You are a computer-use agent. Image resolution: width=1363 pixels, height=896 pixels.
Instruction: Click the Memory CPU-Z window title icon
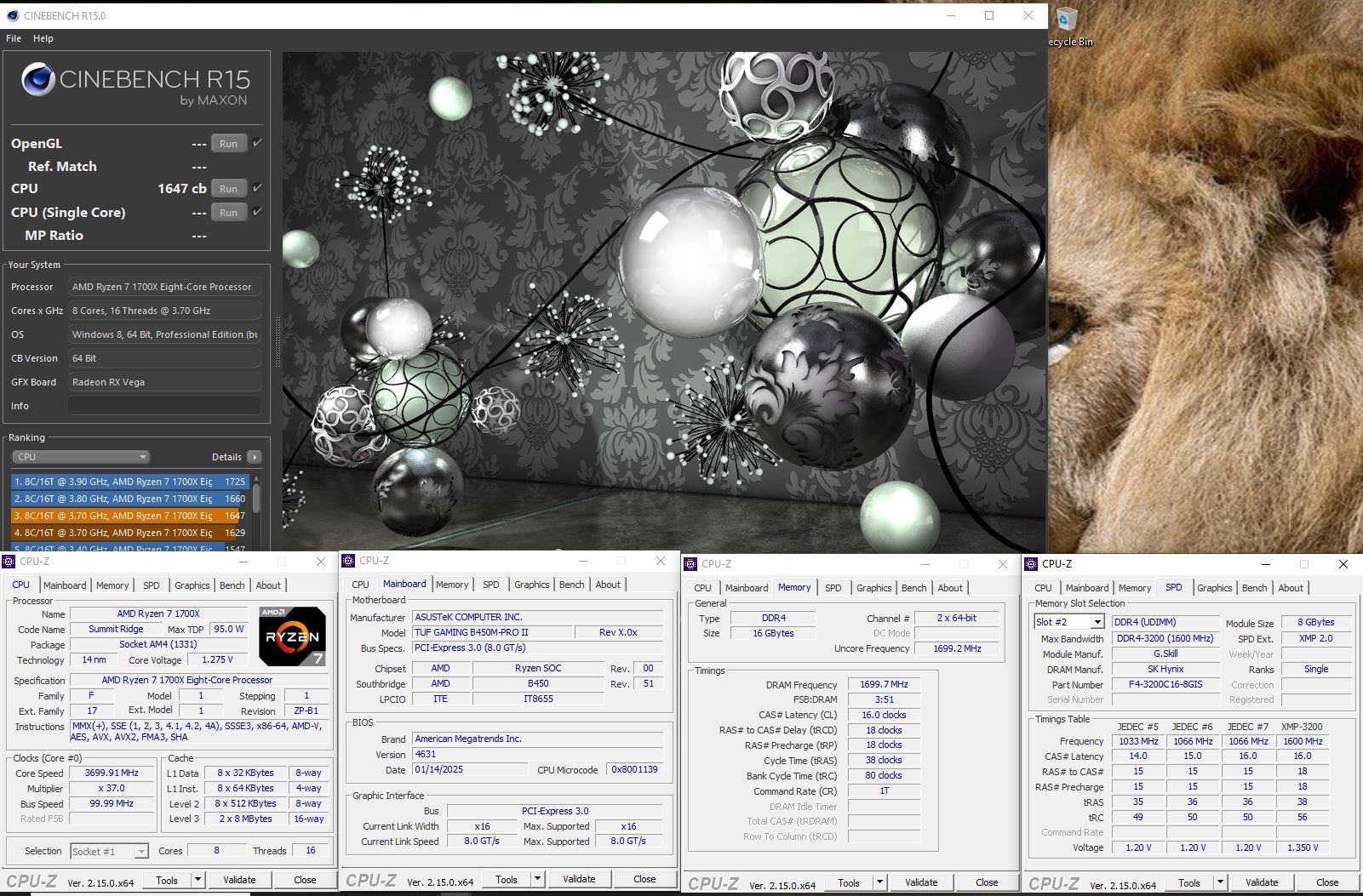690,563
